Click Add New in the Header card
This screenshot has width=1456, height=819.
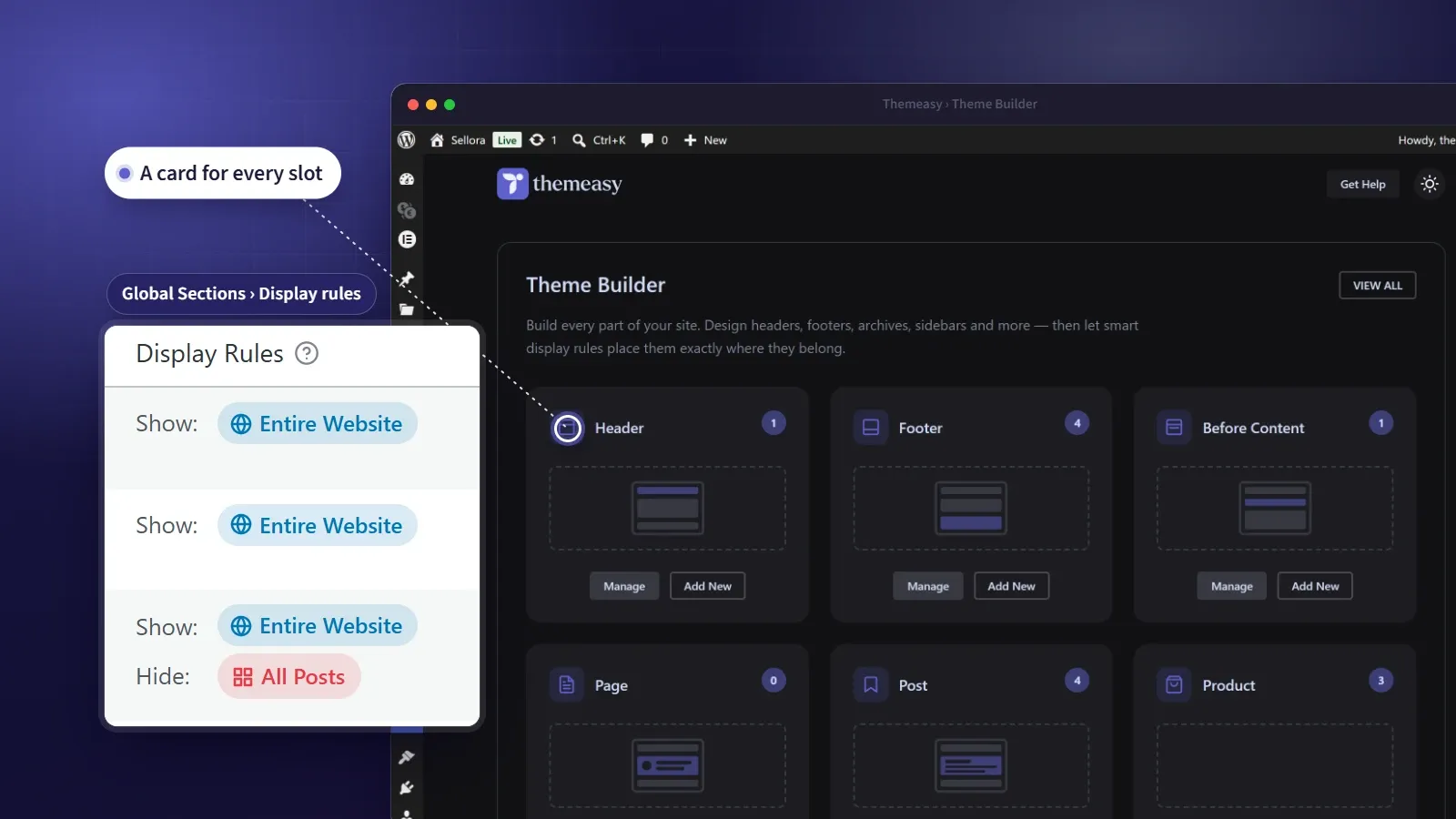pos(707,586)
